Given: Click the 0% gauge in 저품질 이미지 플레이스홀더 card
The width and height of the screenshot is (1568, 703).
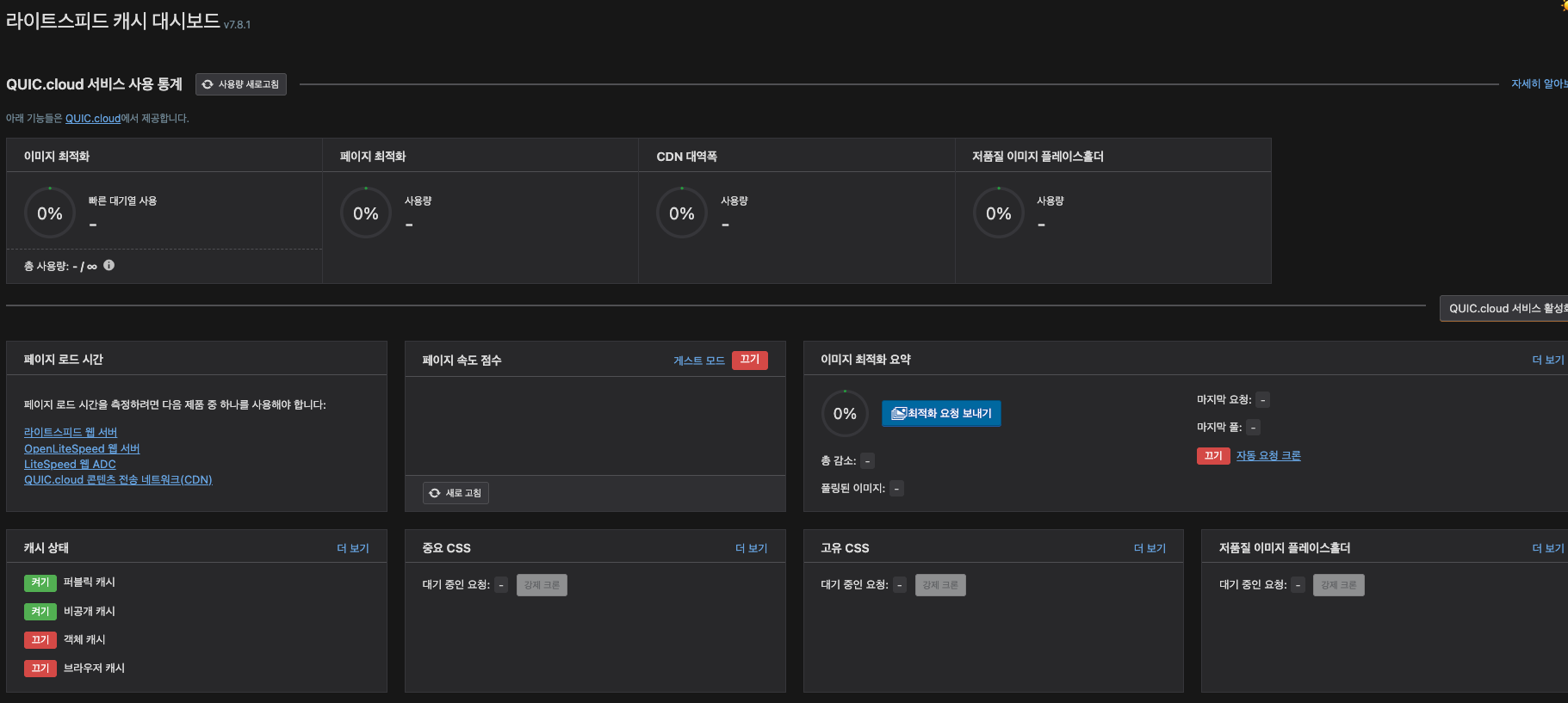Looking at the screenshot, I should 999,213.
